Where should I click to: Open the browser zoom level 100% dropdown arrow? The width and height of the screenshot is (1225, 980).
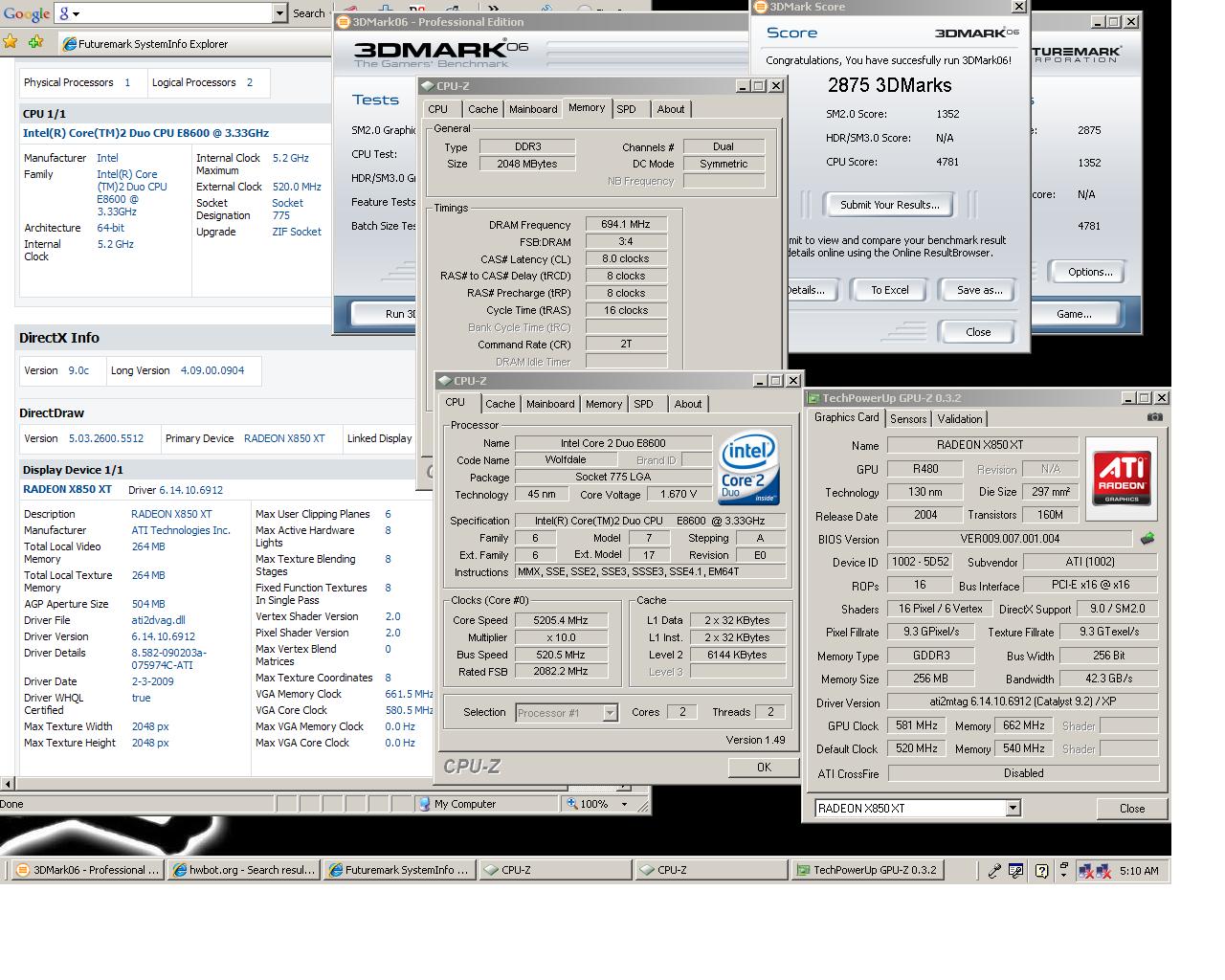click(624, 804)
